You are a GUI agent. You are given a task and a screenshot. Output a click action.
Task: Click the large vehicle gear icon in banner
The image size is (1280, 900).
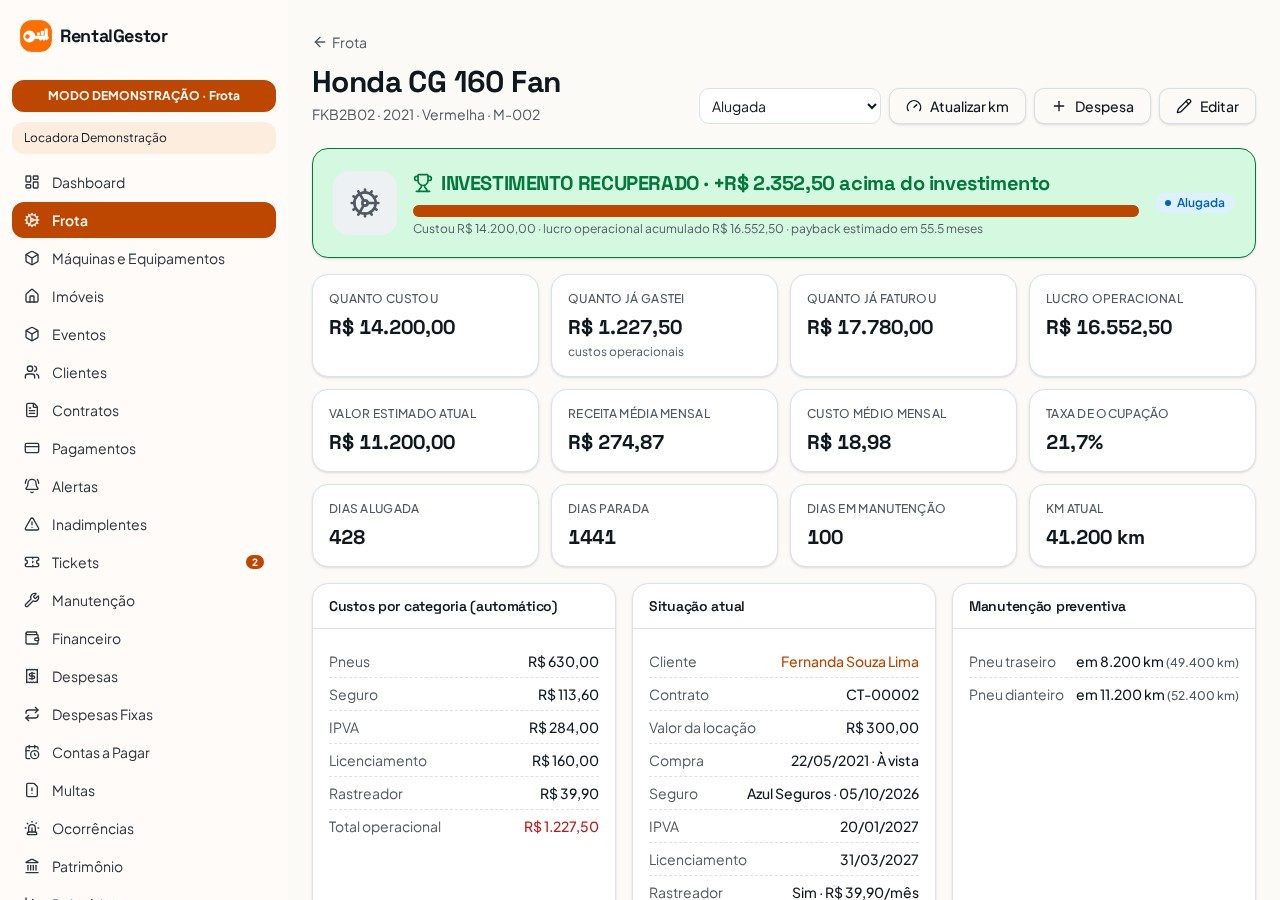[365, 203]
